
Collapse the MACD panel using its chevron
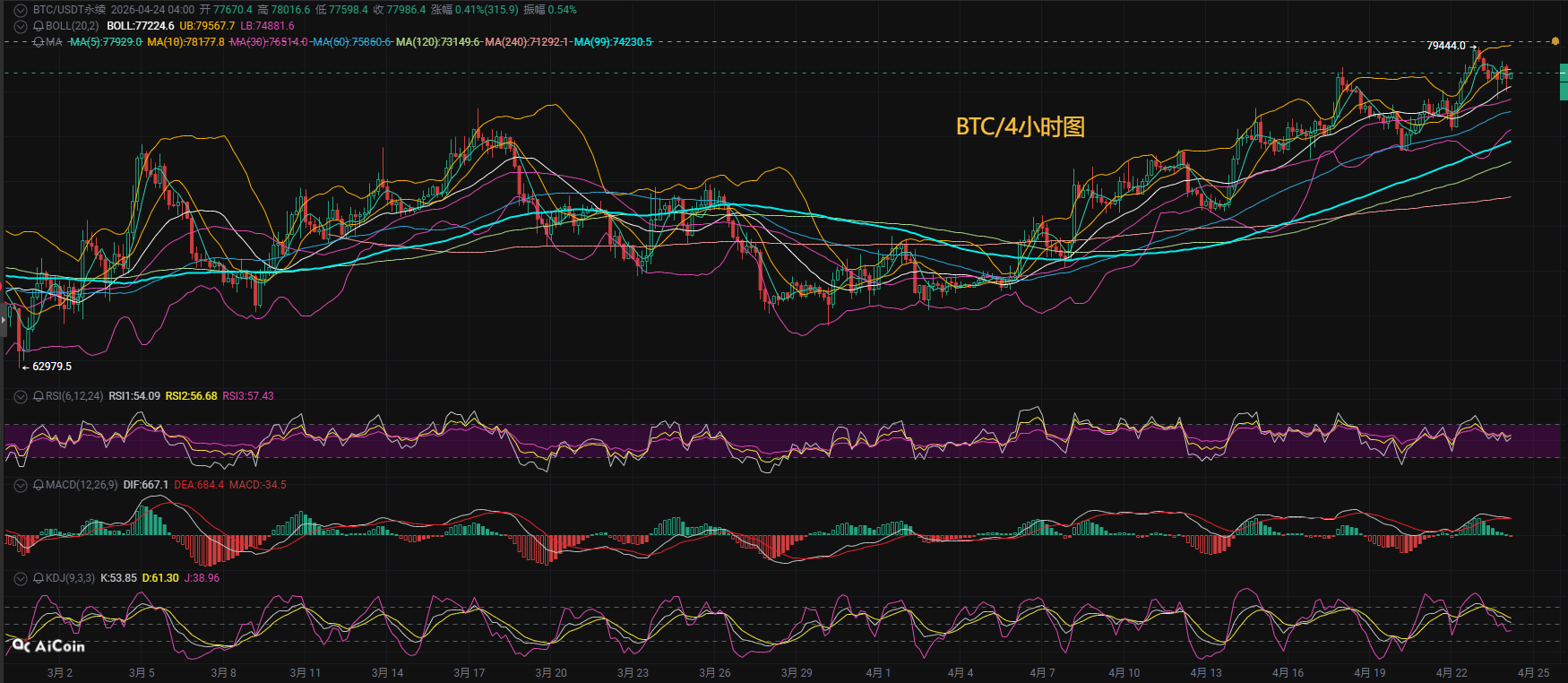coord(21,485)
